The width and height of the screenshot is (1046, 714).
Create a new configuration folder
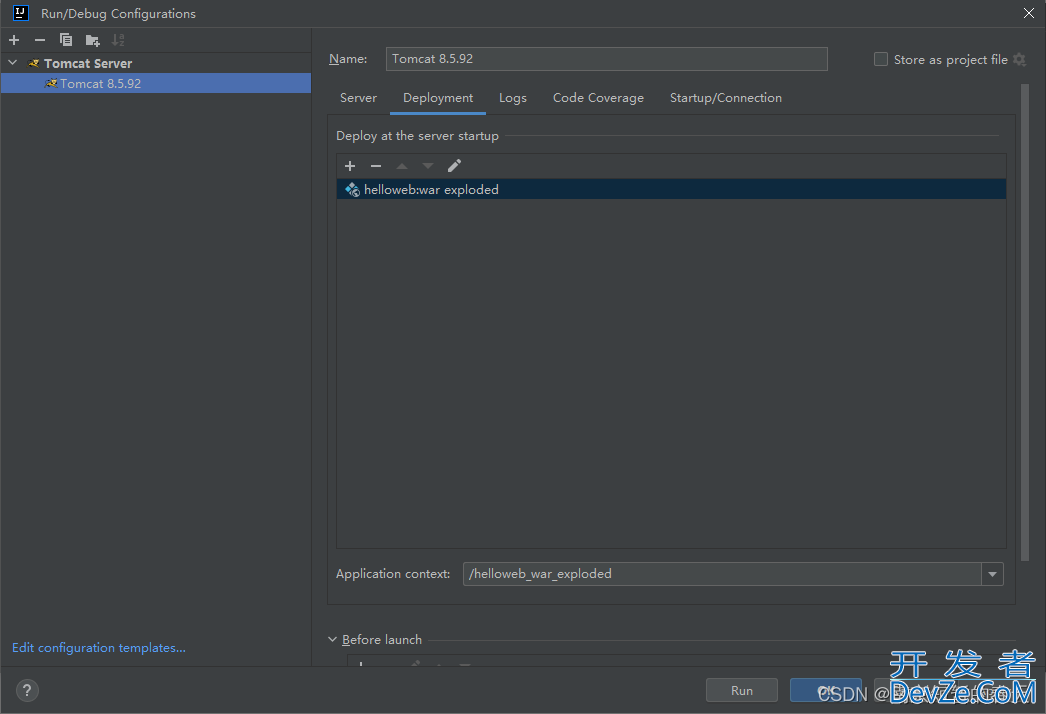92,41
